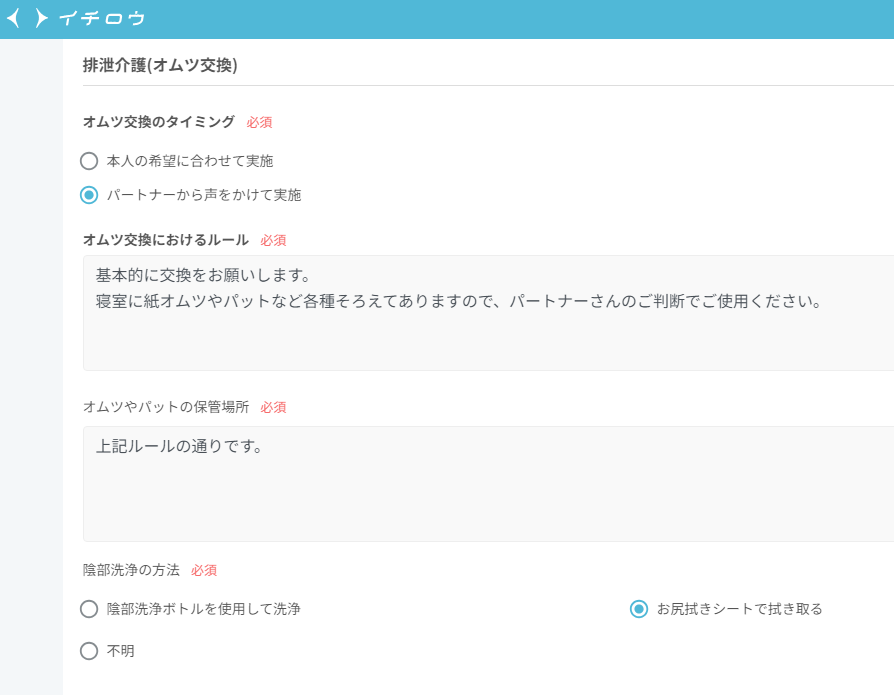Select パートナーから声をかけて実施 radio button
Screen dimensions: 894x695
(89, 195)
